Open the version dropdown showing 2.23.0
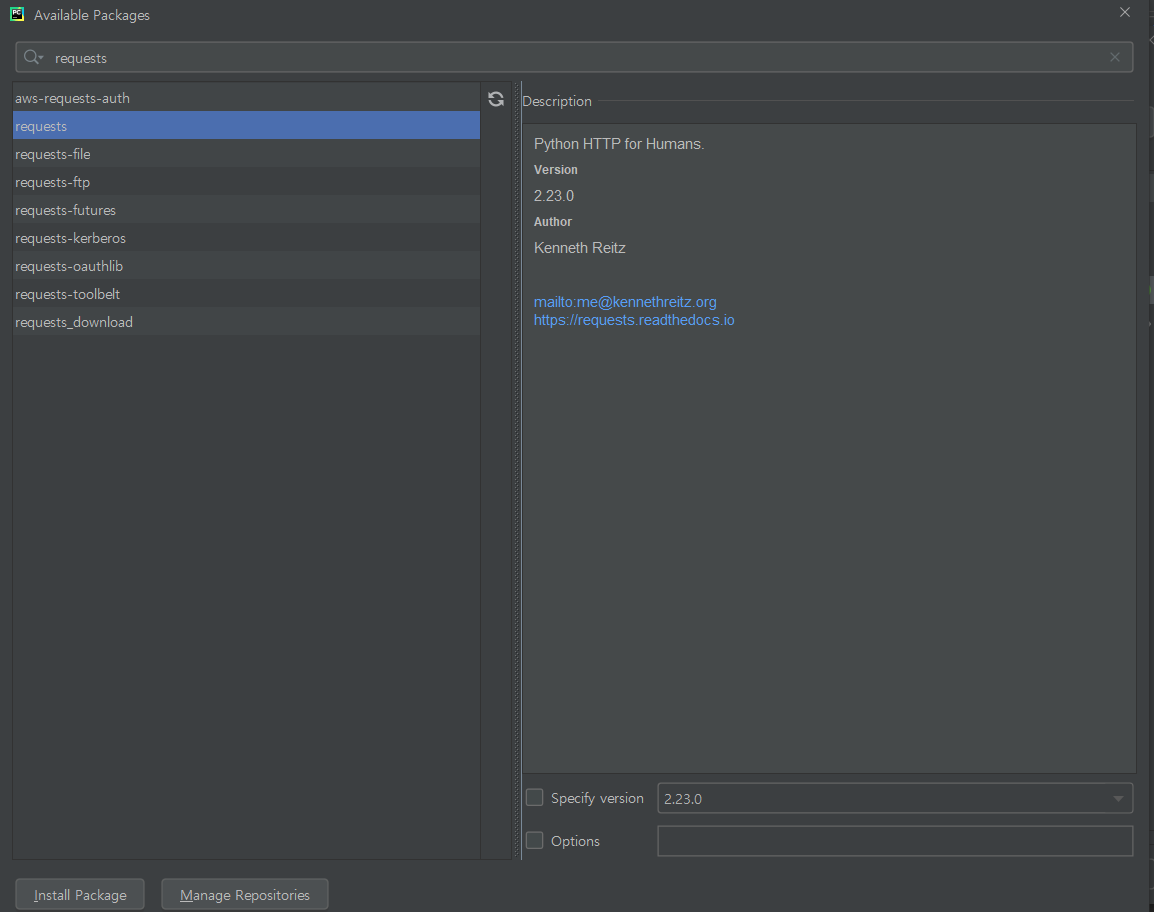 pyautogui.click(x=895, y=799)
